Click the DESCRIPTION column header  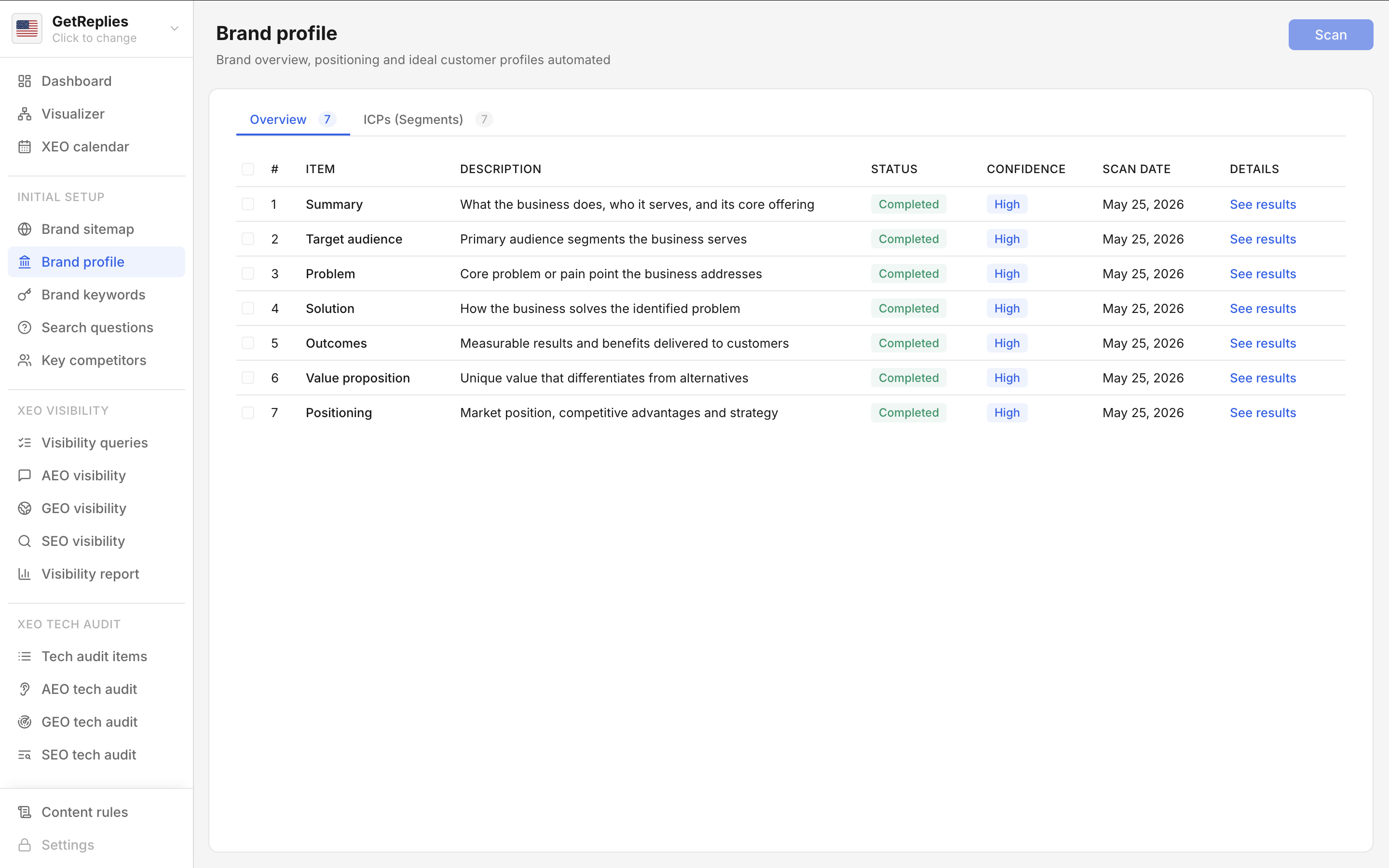[x=501, y=169]
